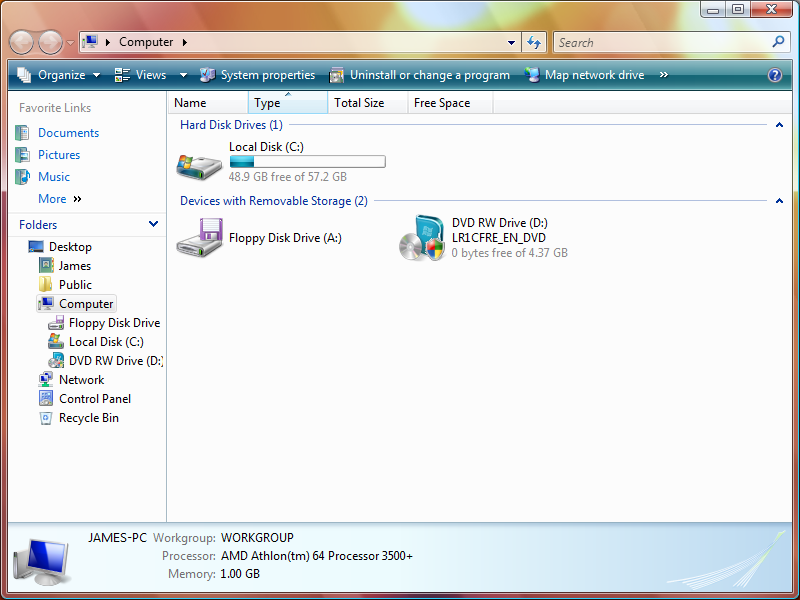
Task: Open Documents favorite link
Action: (68, 133)
